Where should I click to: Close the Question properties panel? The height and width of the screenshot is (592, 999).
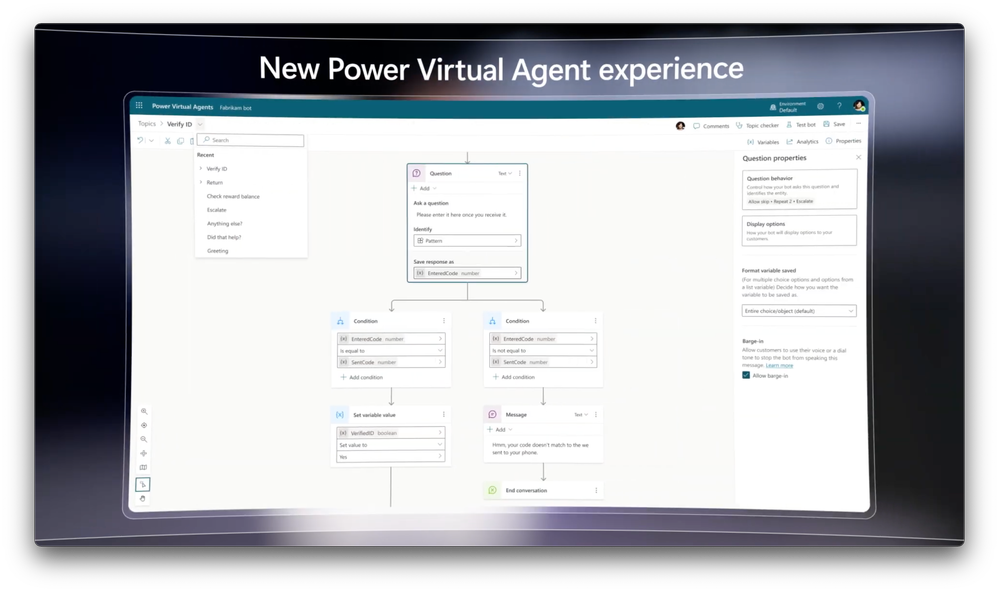coord(858,157)
